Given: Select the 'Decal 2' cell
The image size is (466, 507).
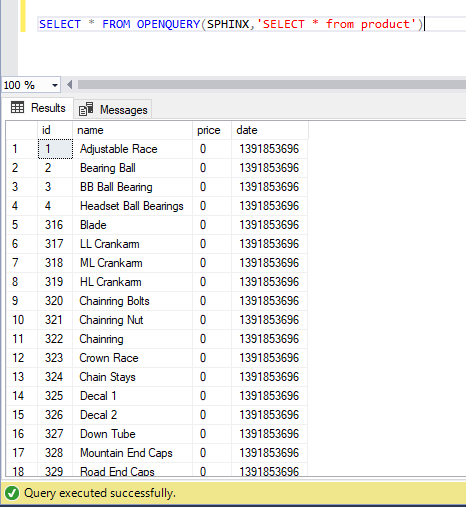Looking at the screenshot, I should click(132, 415).
